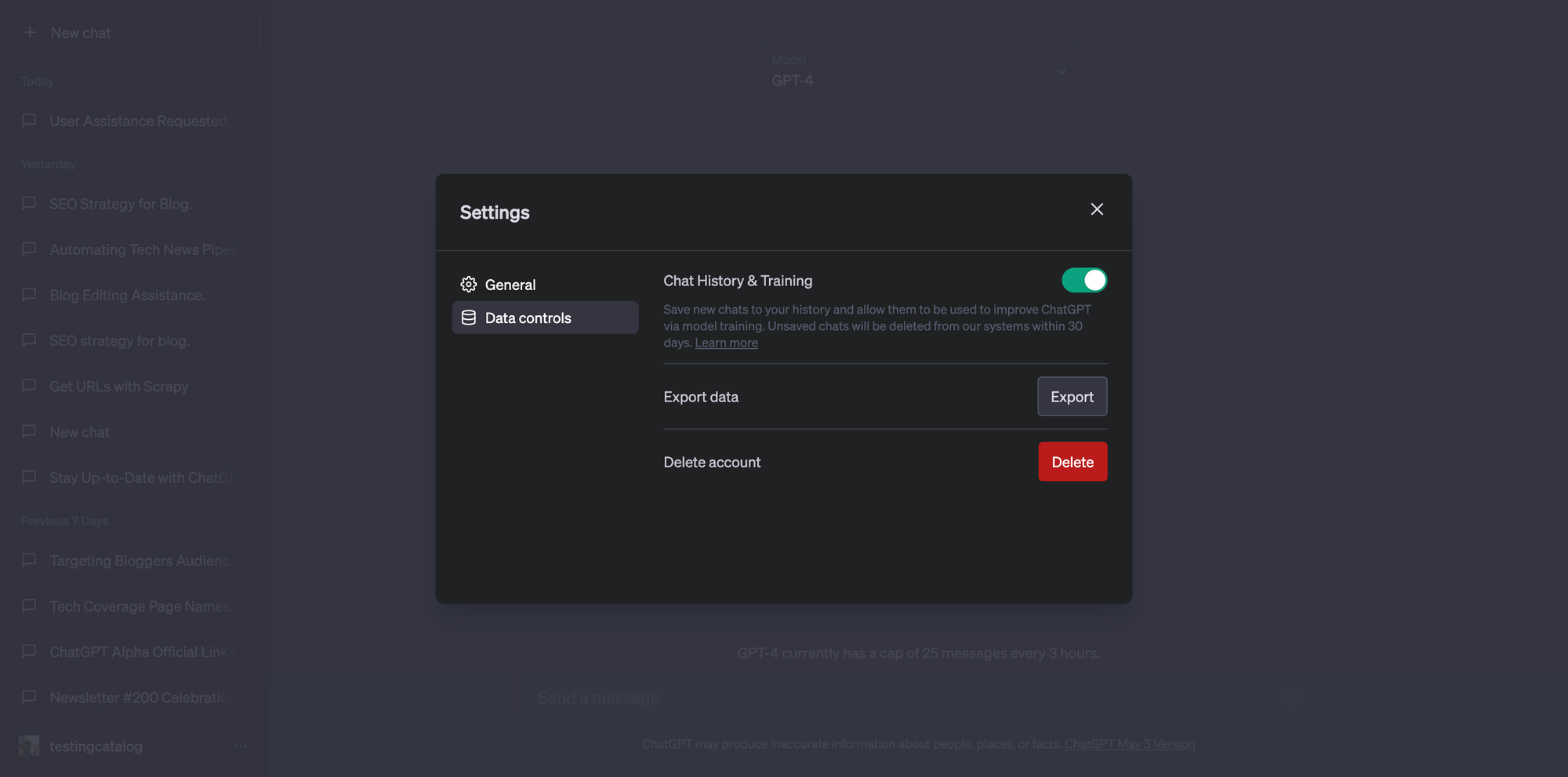Click the red Delete account button

(x=1073, y=462)
